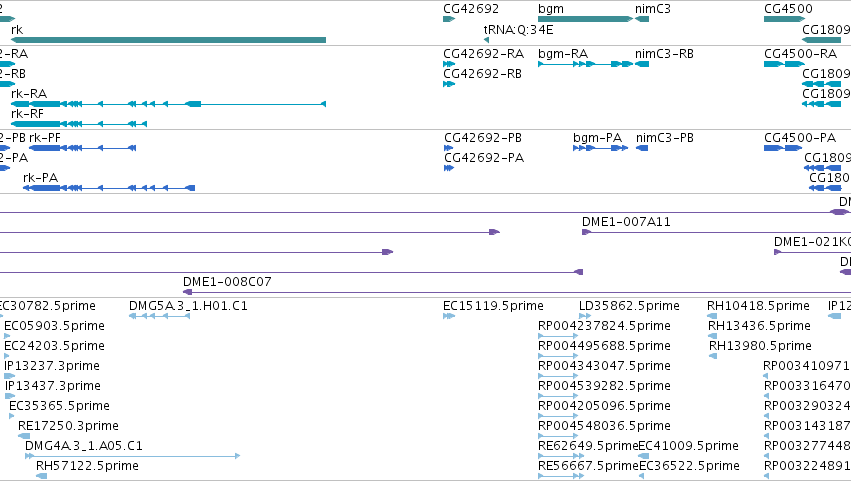Click the tRNA:Q:34E feature marker

(x=486, y=40)
